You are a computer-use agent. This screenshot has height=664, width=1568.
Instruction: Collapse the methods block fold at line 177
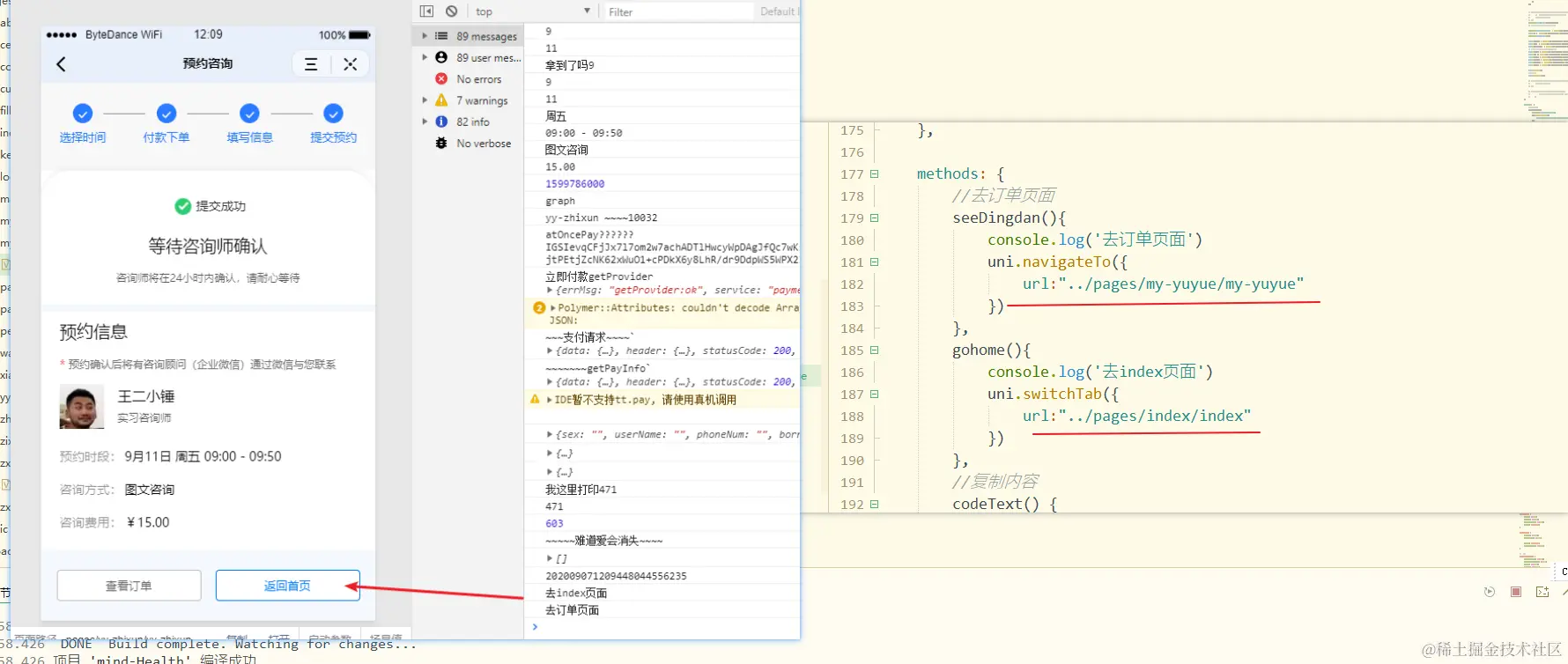pyautogui.click(x=875, y=174)
